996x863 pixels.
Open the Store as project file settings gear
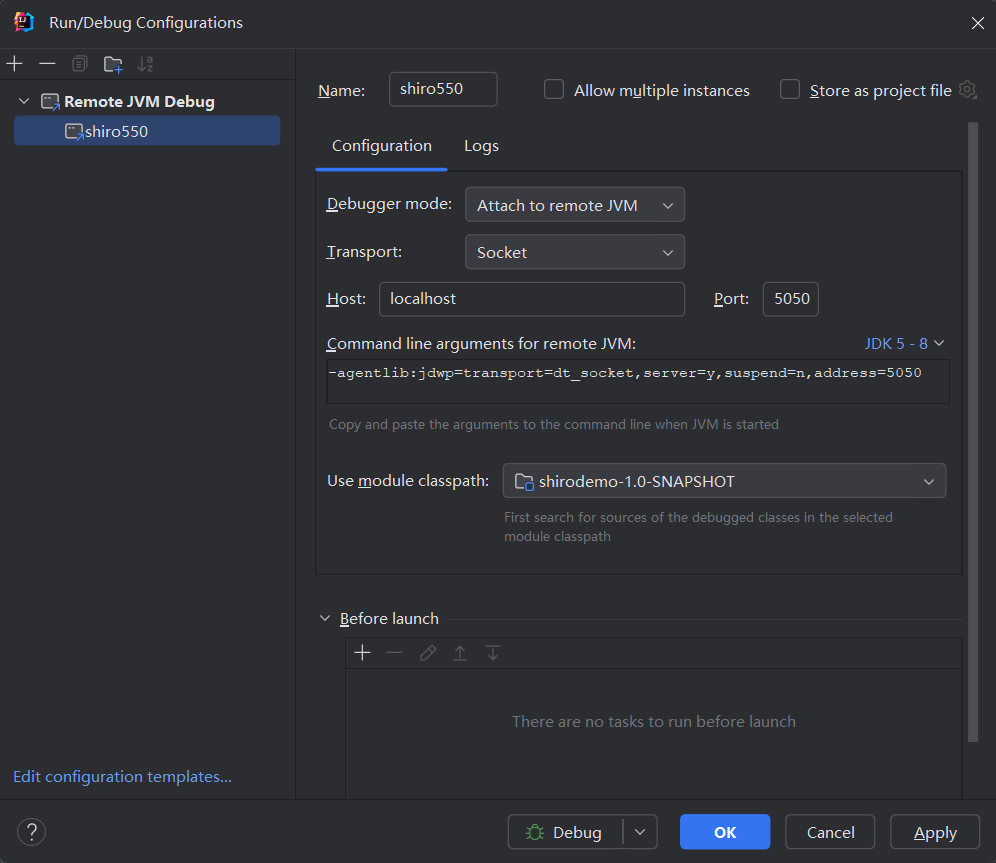(967, 90)
